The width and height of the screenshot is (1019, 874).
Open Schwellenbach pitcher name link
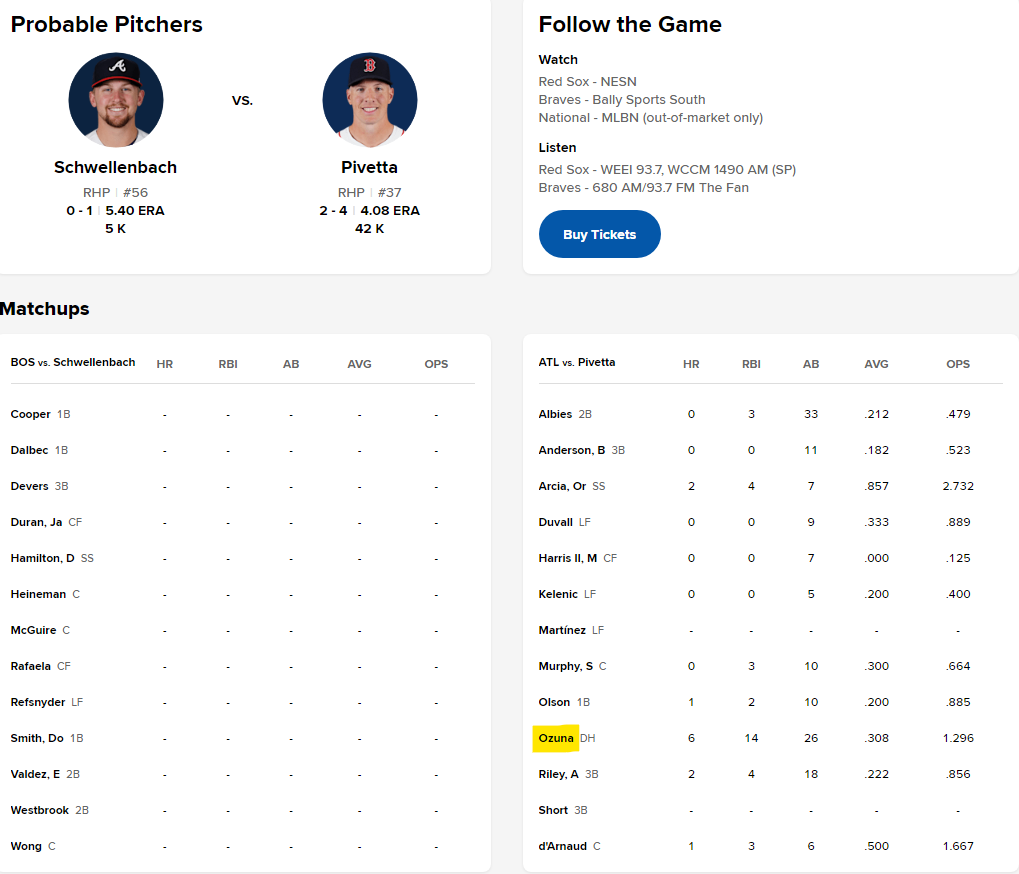click(x=115, y=167)
